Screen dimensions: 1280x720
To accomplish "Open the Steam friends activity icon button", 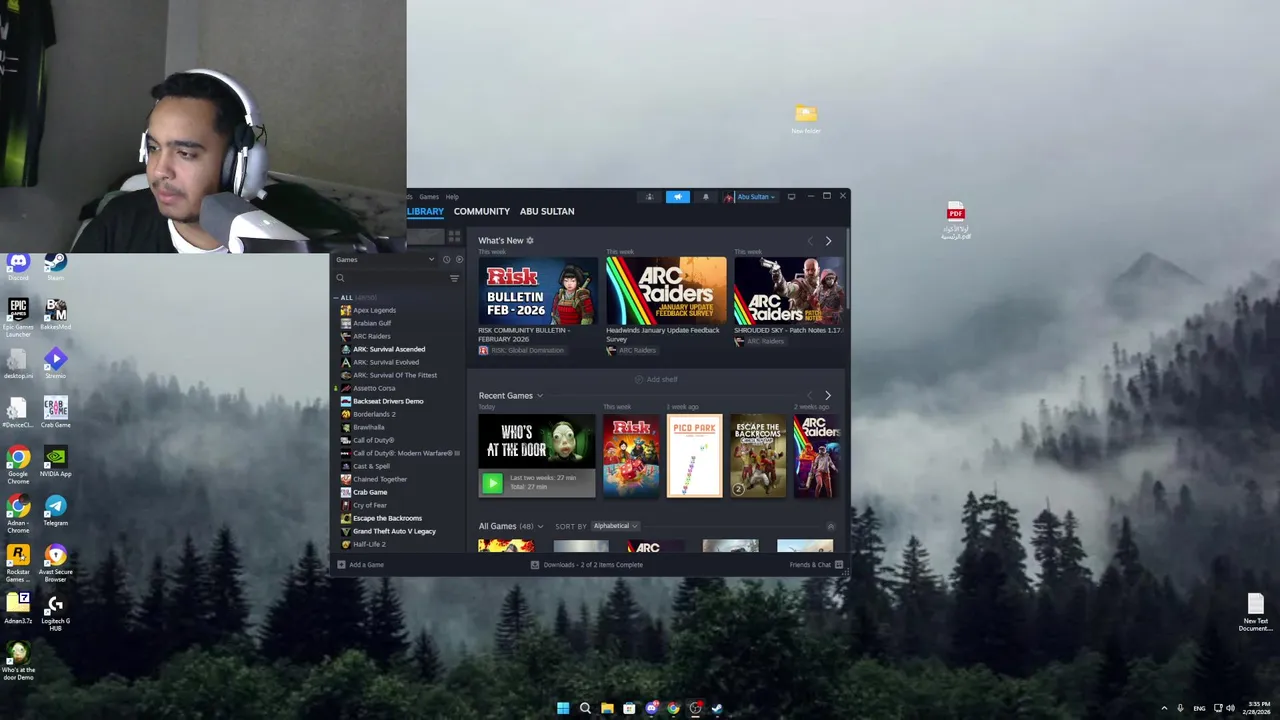I will point(649,197).
